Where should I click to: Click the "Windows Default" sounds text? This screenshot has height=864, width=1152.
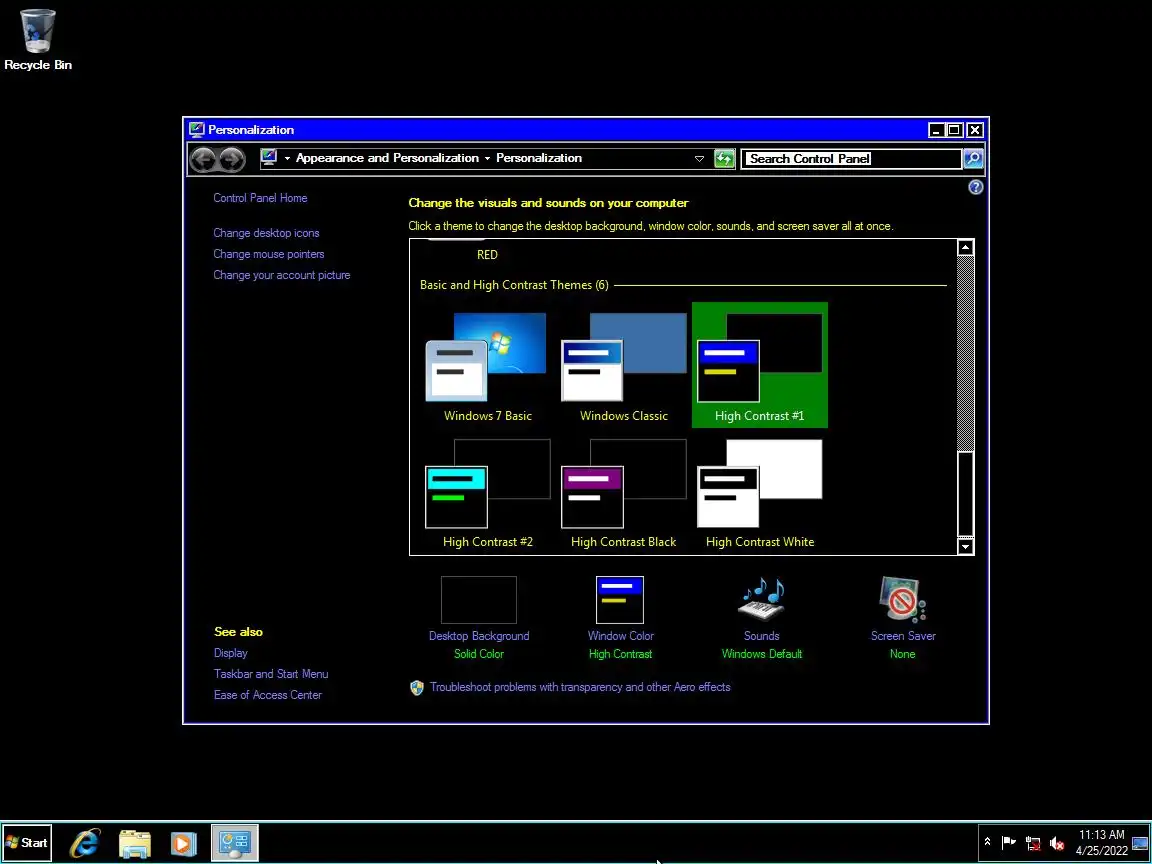point(761,654)
